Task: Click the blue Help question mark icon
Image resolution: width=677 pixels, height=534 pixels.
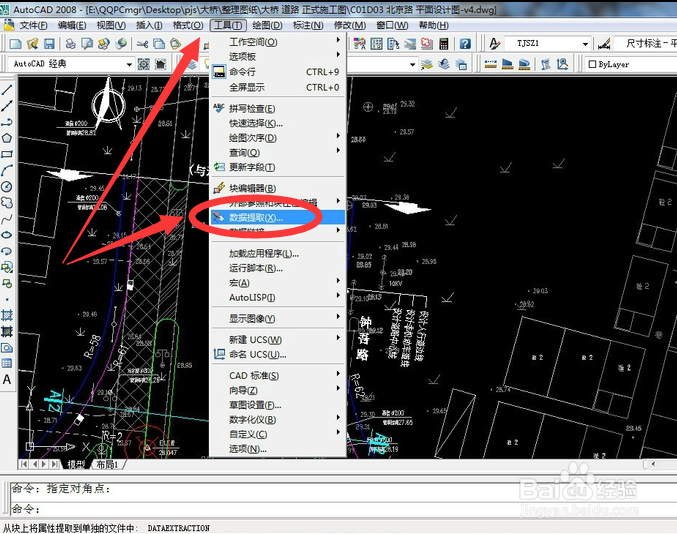Action: tap(465, 44)
